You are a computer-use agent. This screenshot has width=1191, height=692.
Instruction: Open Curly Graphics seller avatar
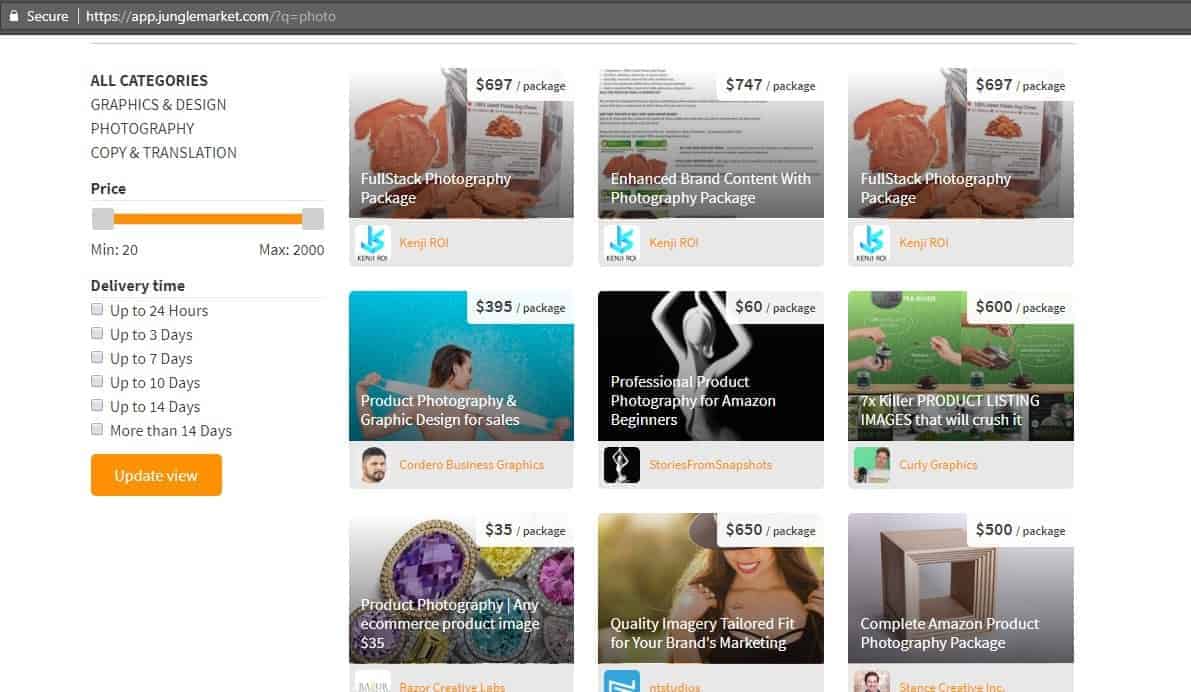point(871,465)
